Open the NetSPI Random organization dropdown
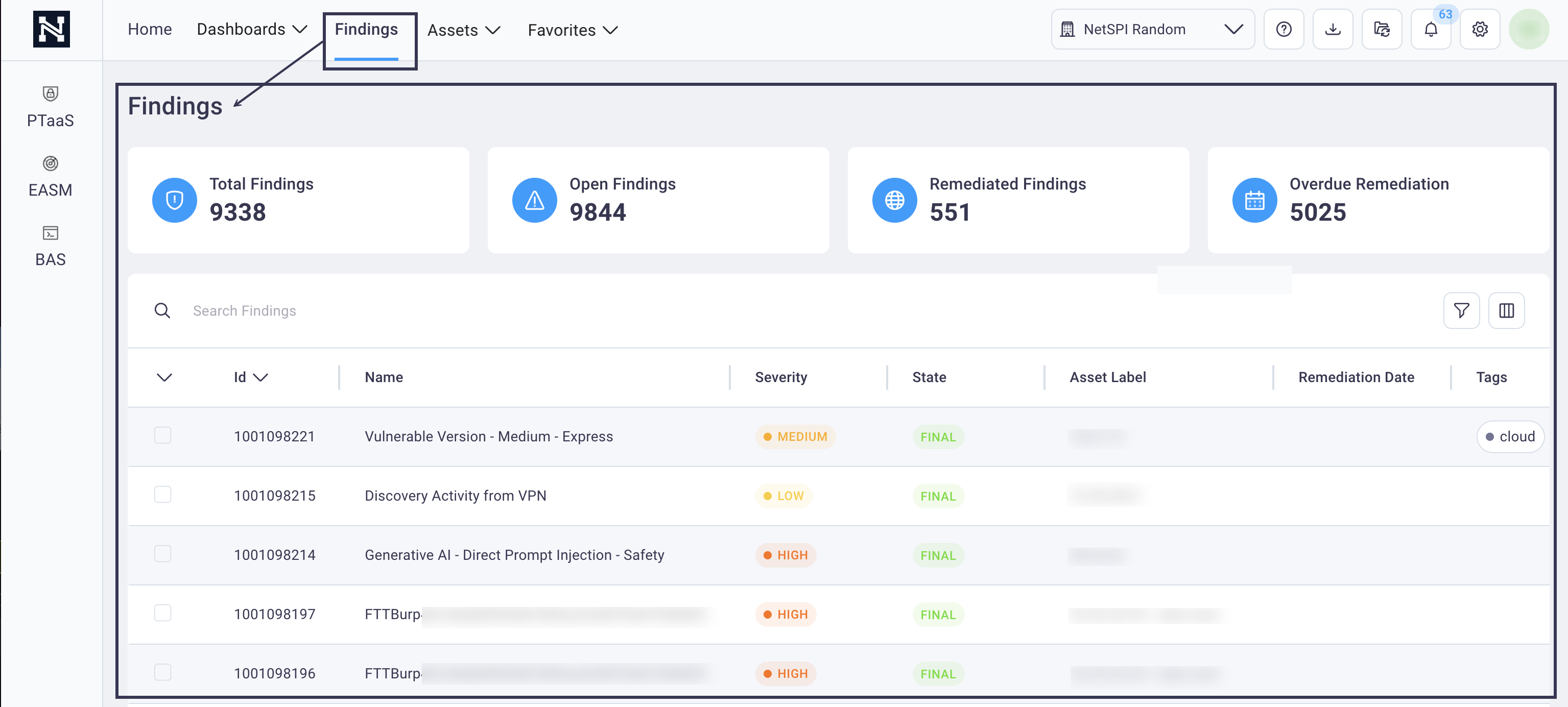Image resolution: width=1568 pixels, height=707 pixels. (x=1153, y=29)
